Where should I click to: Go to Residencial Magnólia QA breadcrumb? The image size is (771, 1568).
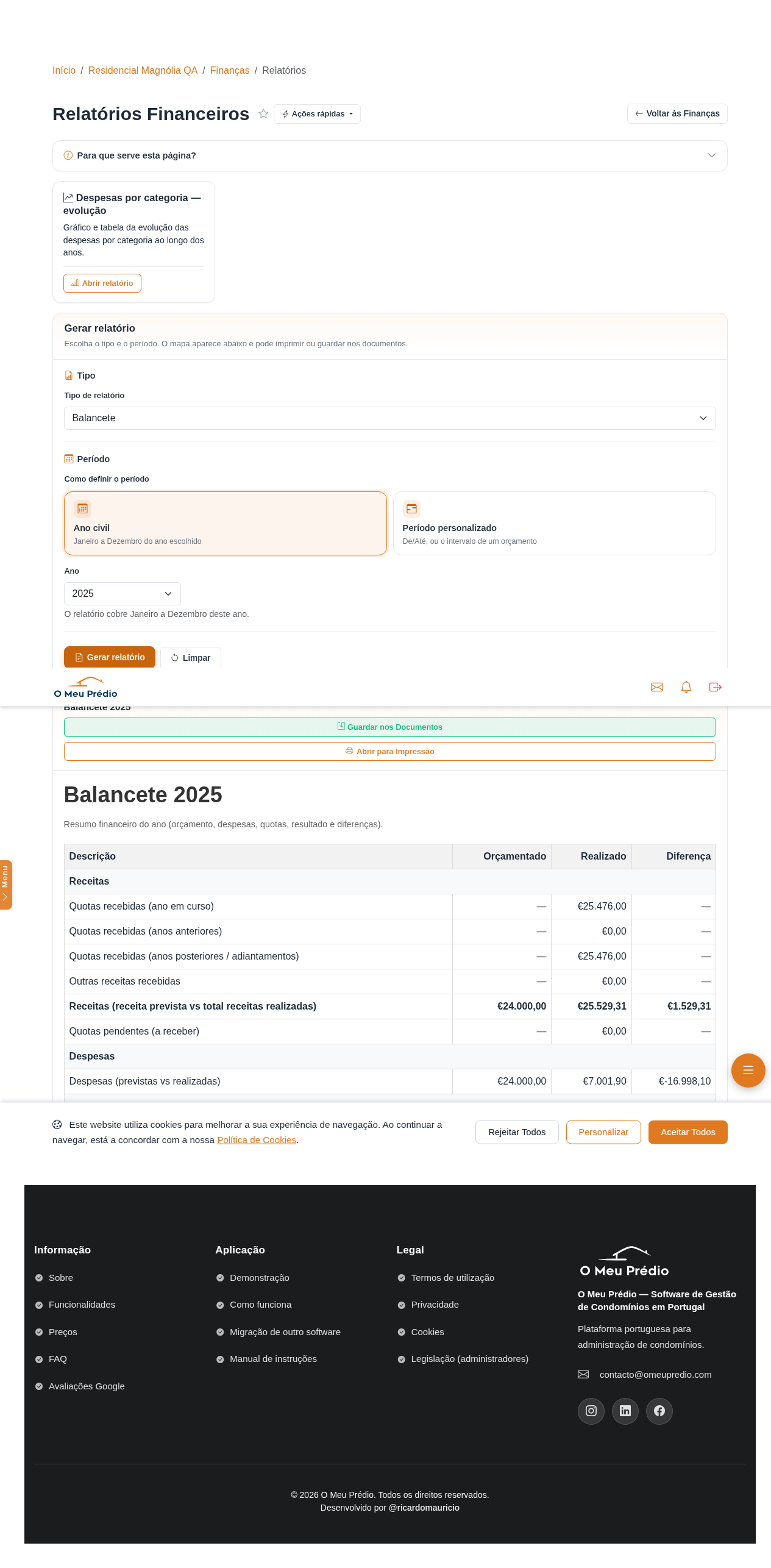143,71
